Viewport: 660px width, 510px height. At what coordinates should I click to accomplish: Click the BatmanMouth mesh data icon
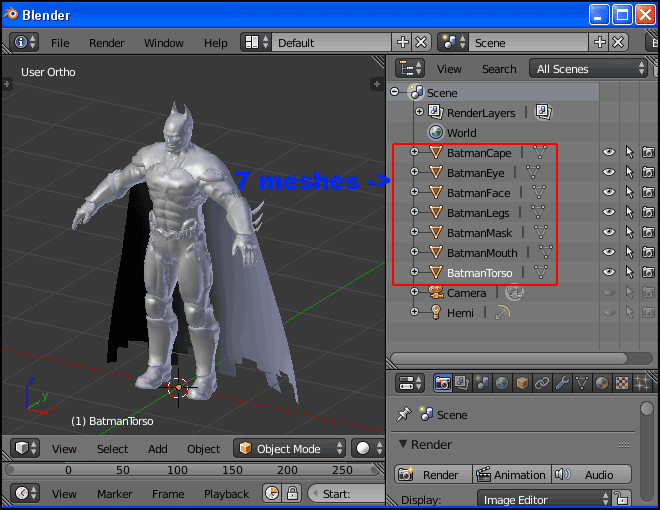click(546, 252)
